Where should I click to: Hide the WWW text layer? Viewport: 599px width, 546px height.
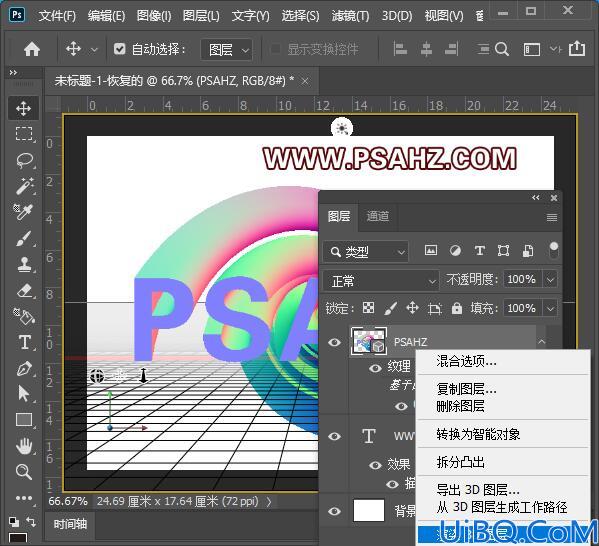[334, 436]
